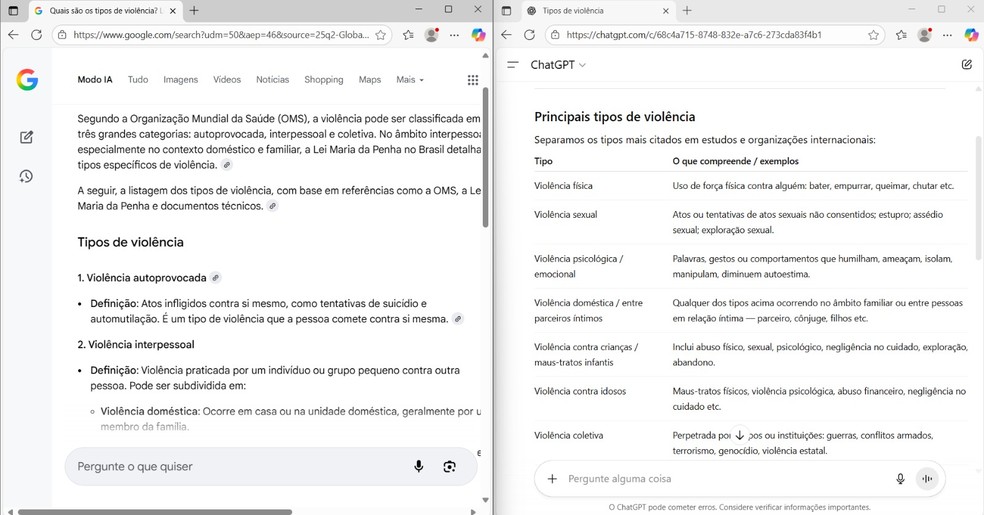Click the Google logo in left window
The image size is (984, 515).
[x=27, y=80]
